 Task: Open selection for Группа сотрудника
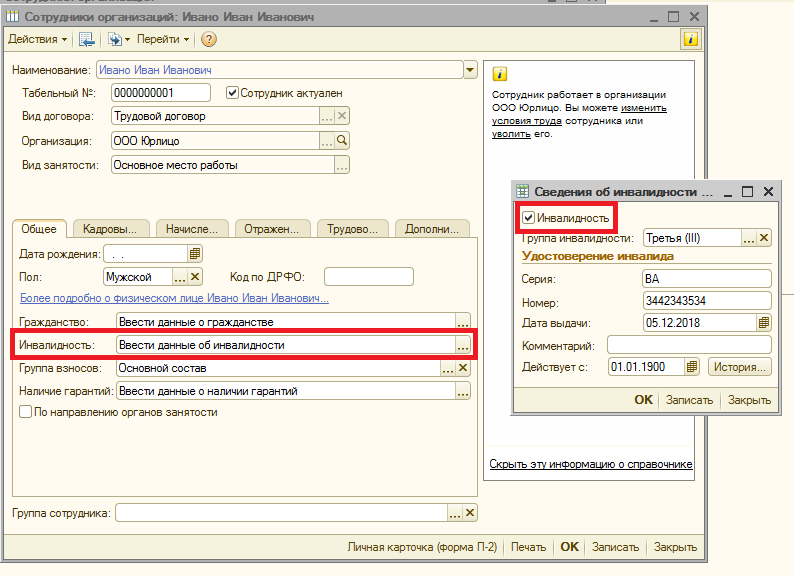point(455,513)
